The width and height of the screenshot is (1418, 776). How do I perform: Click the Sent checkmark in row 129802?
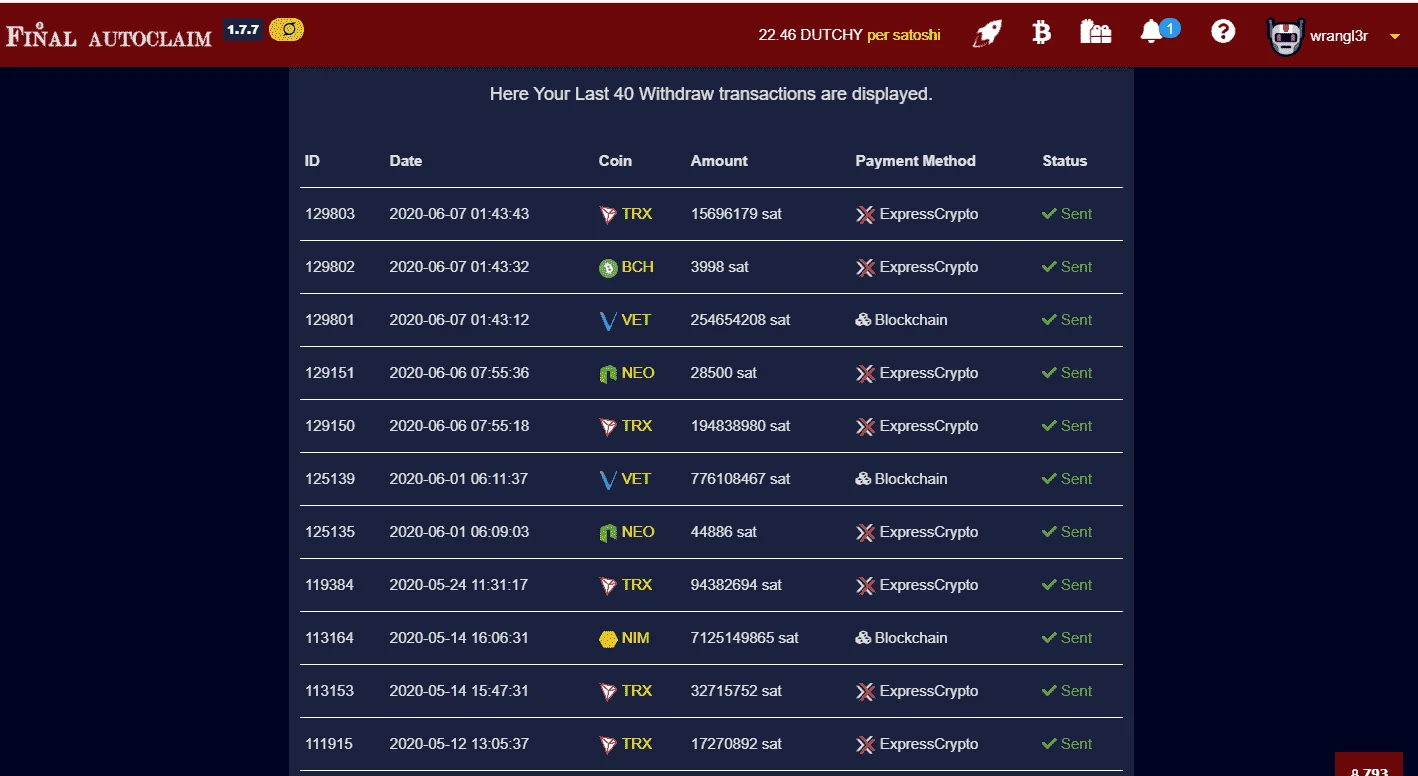pos(1049,267)
